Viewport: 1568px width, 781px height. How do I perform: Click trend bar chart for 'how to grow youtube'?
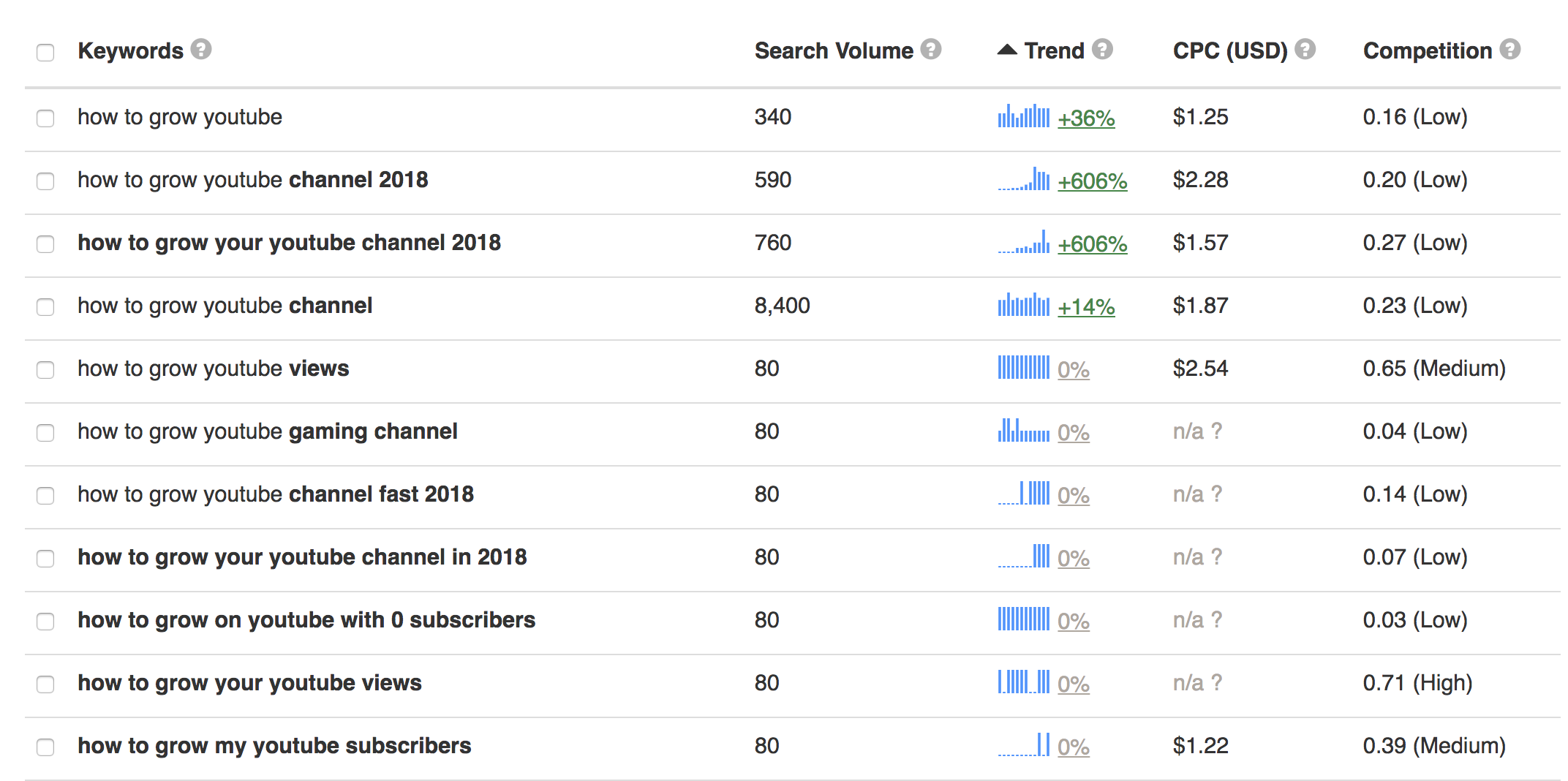[x=1023, y=117]
